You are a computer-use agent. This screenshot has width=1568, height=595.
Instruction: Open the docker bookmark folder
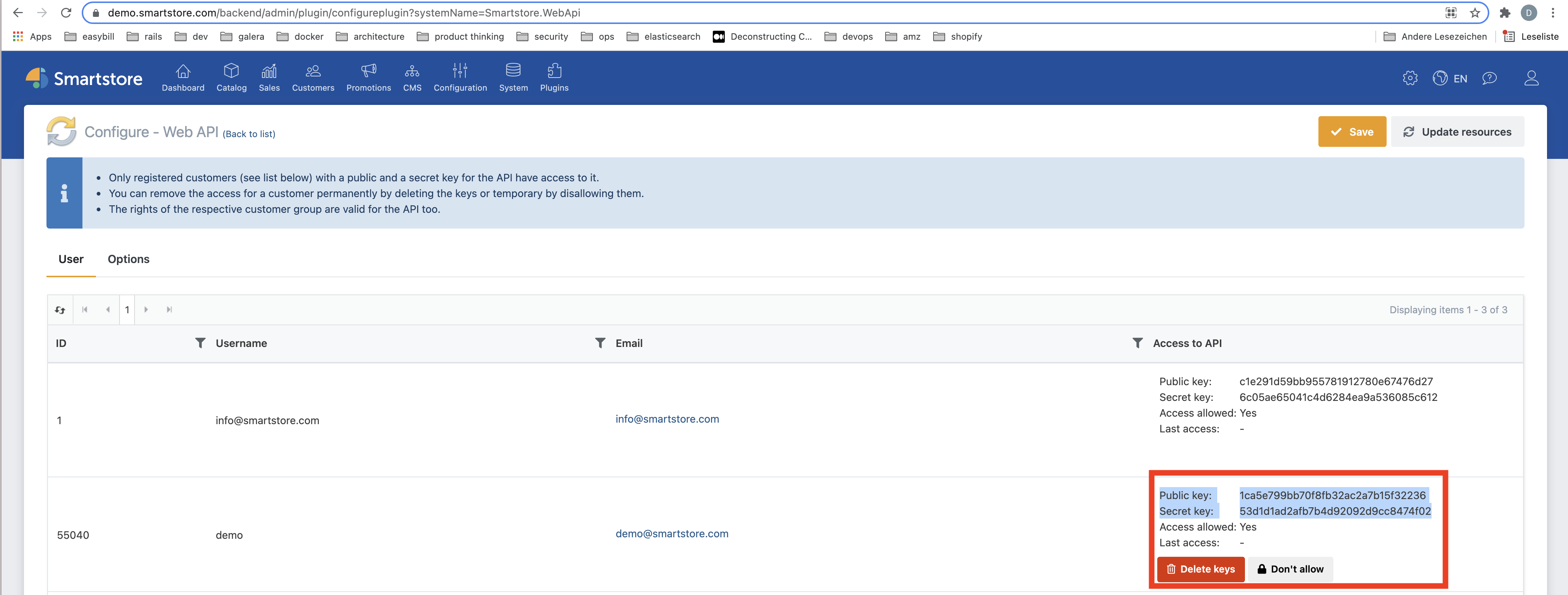tap(300, 36)
